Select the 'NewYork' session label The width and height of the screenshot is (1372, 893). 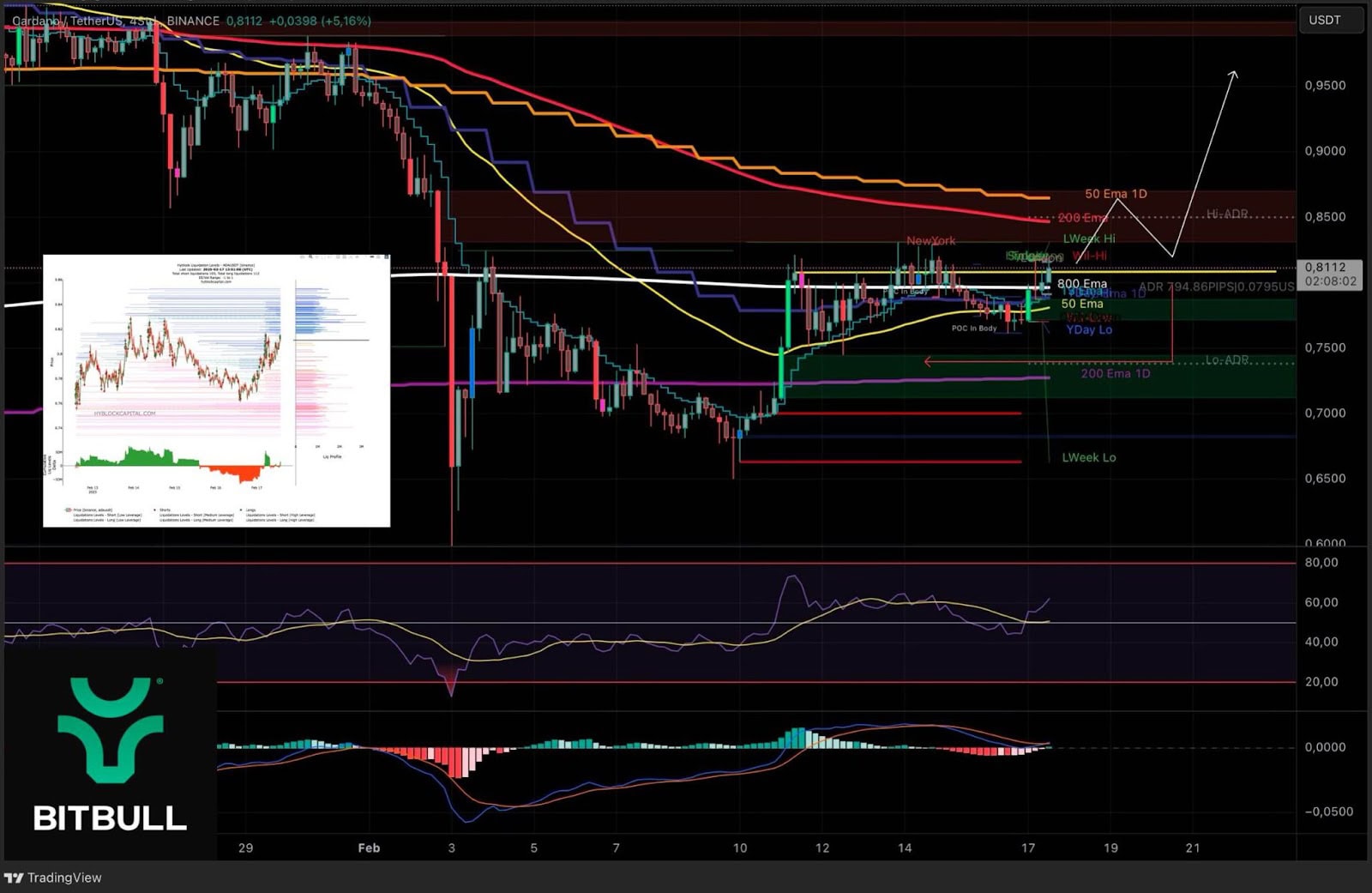pos(931,241)
